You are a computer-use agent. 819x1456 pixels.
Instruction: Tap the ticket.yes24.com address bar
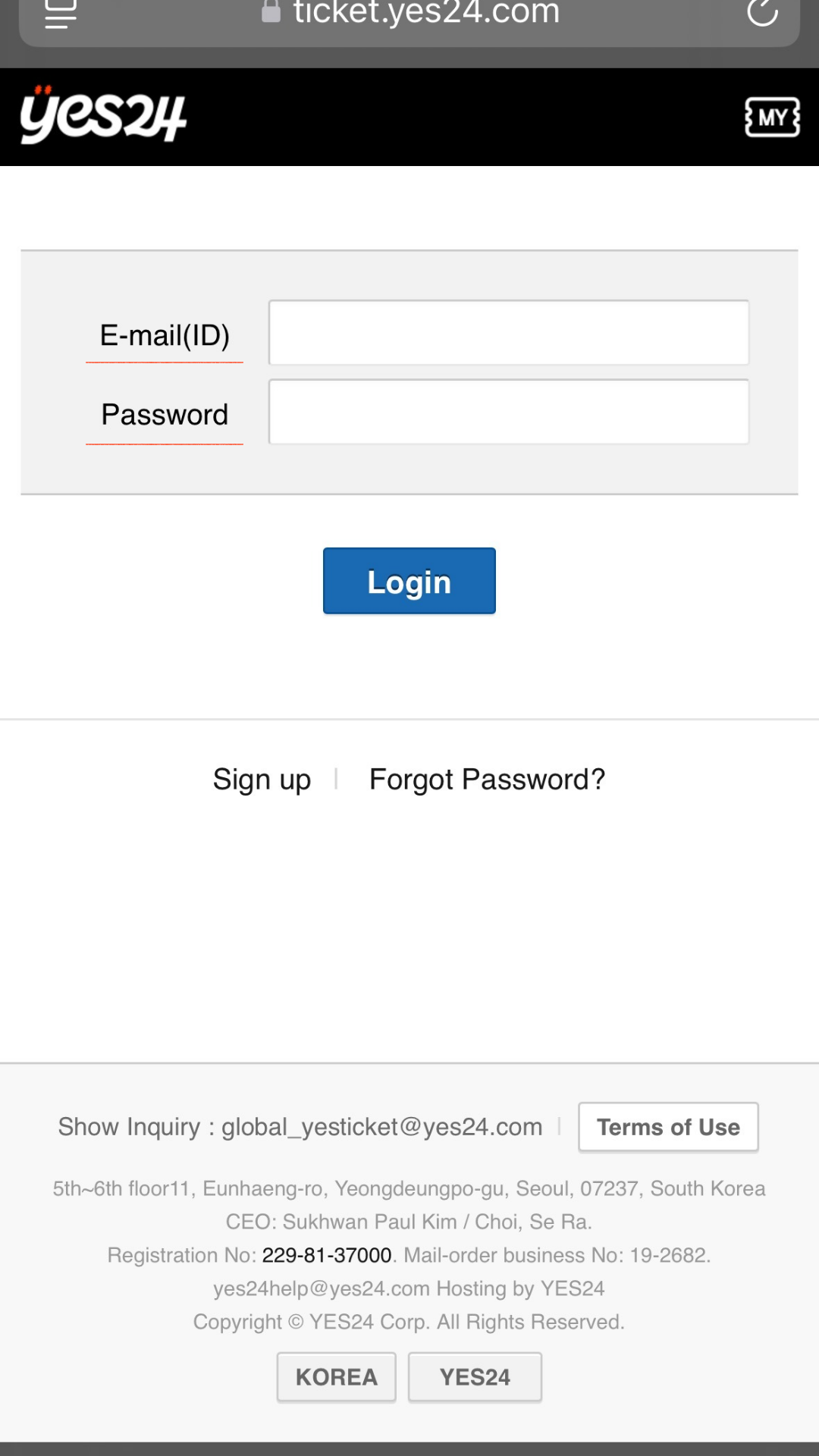tap(409, 14)
